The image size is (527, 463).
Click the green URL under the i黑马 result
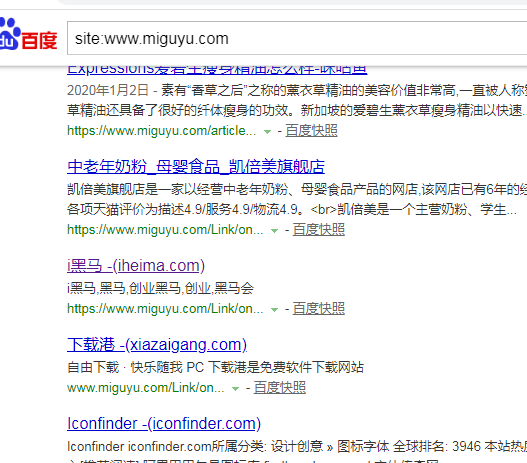[165, 309]
